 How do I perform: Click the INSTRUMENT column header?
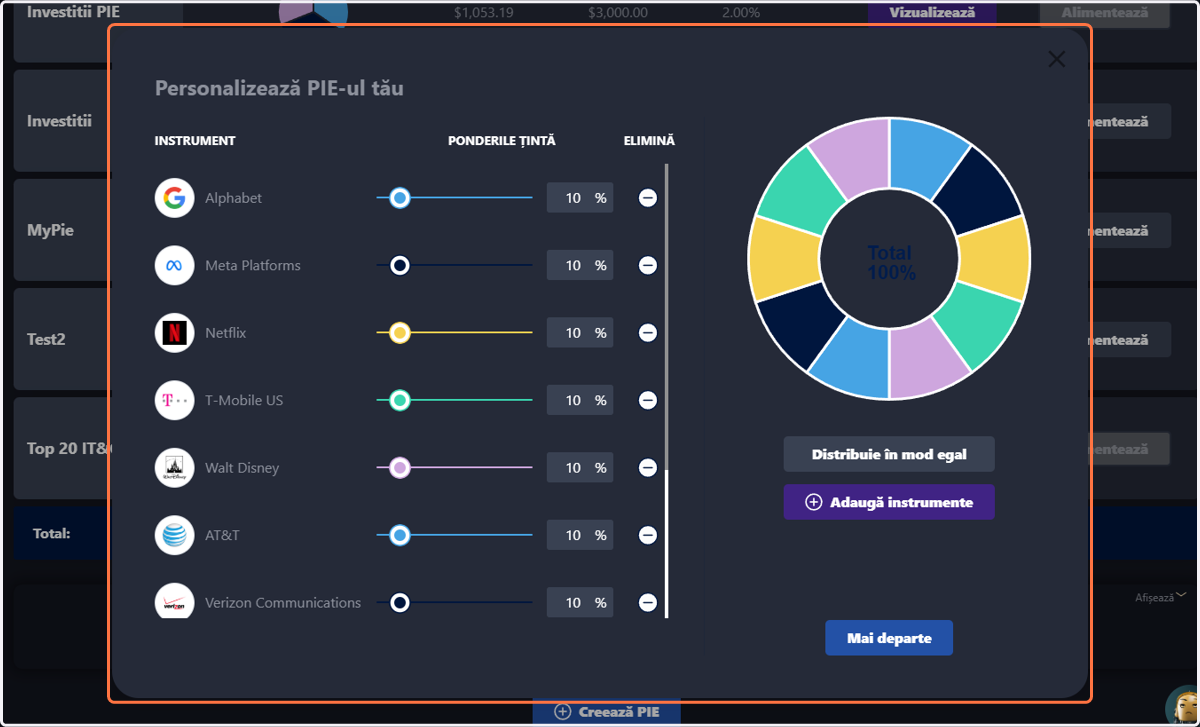[195, 141]
